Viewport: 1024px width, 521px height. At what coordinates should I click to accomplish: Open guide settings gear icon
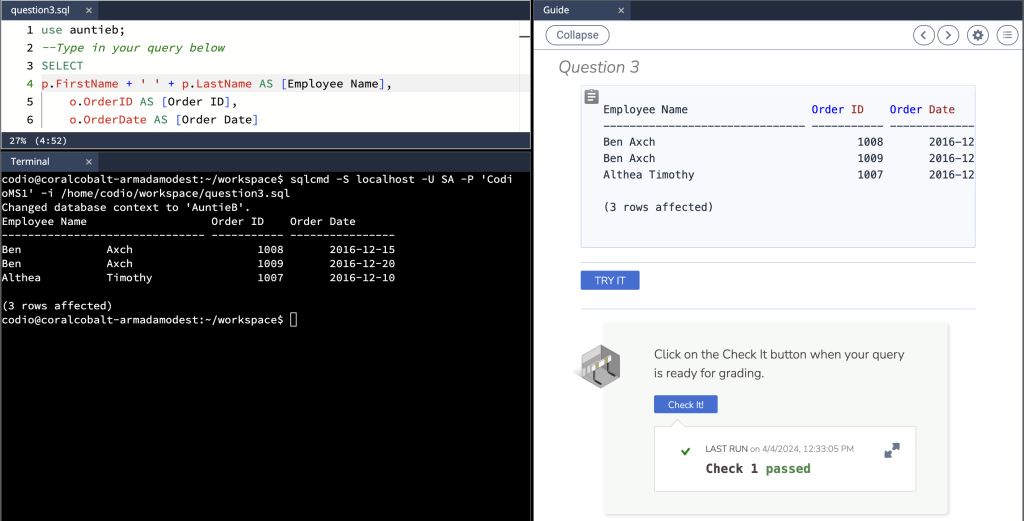click(978, 35)
